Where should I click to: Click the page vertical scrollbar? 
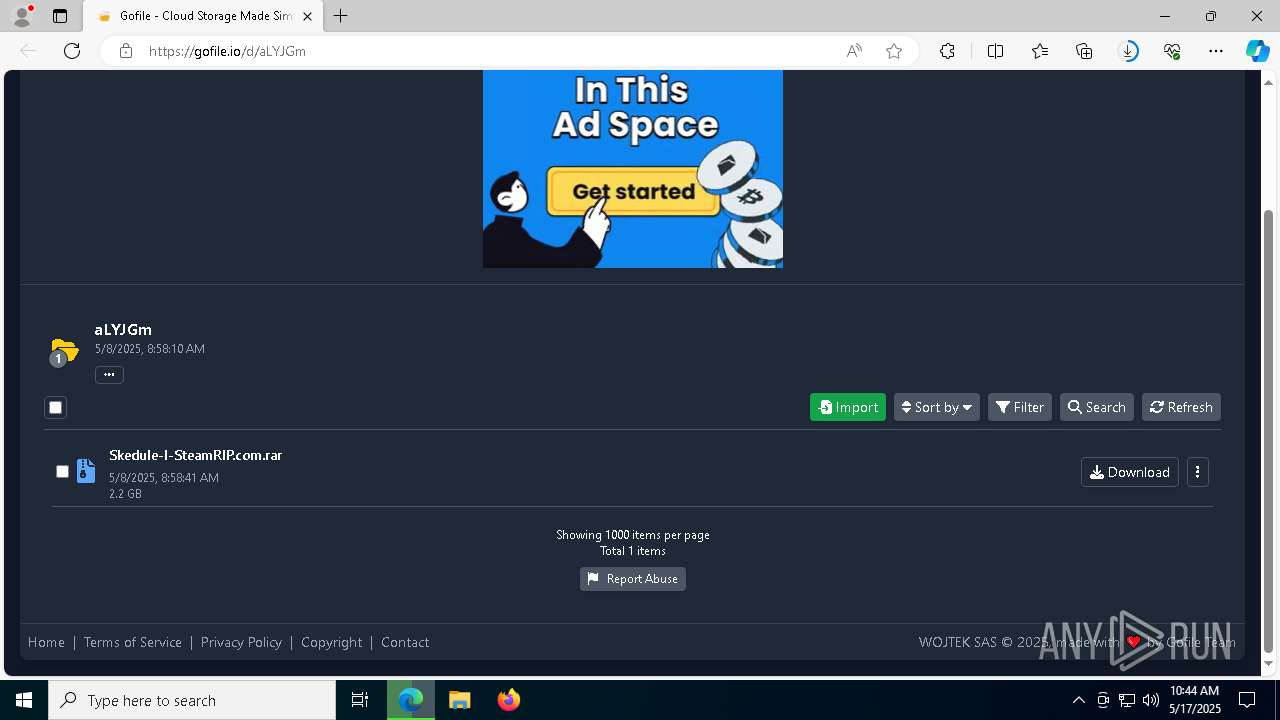point(1269,430)
